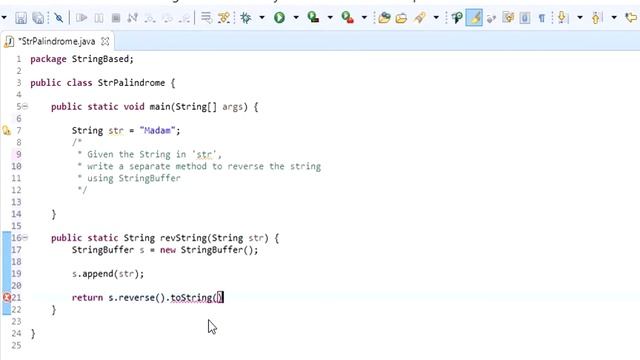This screenshot has width=640, height=360.
Task: Click the Last Edit Location back arrow
Action: tap(631, 18)
